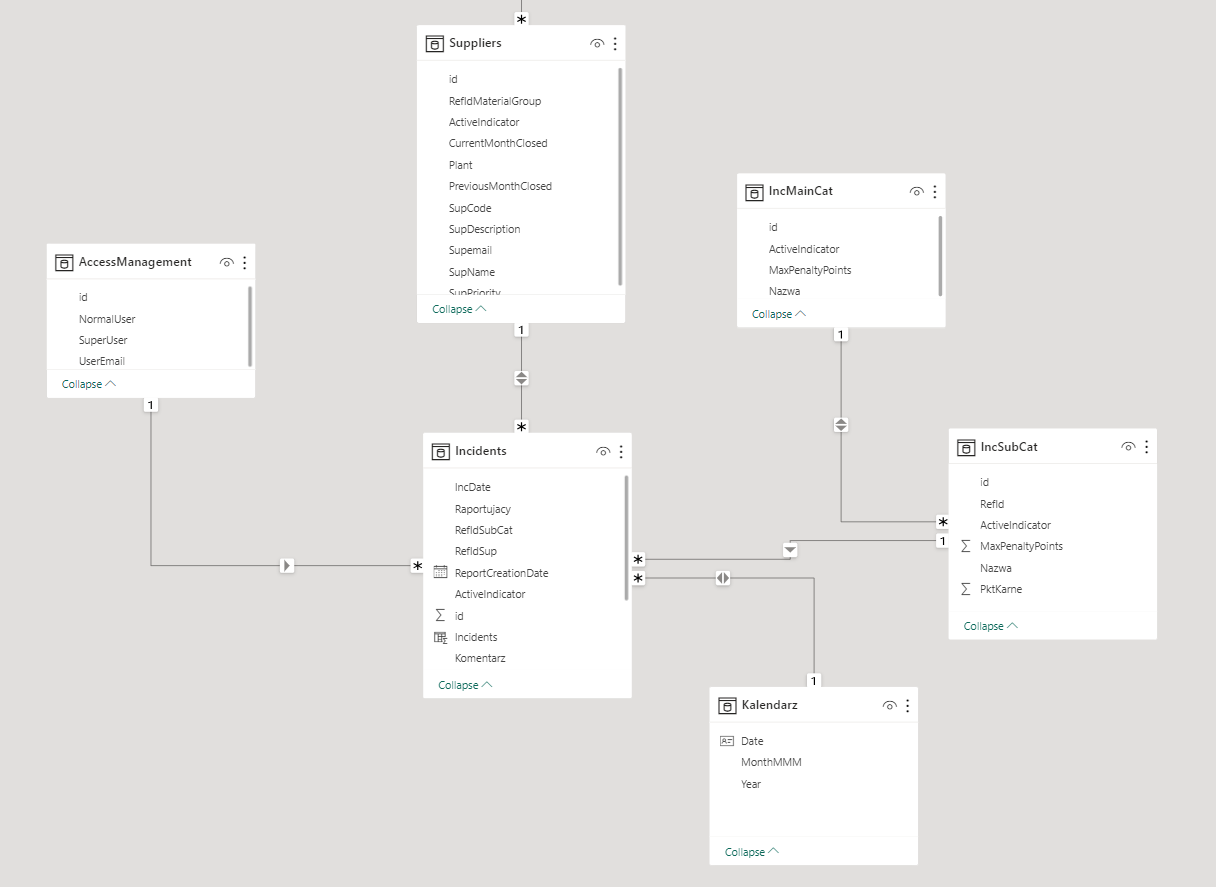
Task: Click identity icon beside Kalendarz Date field
Action: tap(727, 741)
